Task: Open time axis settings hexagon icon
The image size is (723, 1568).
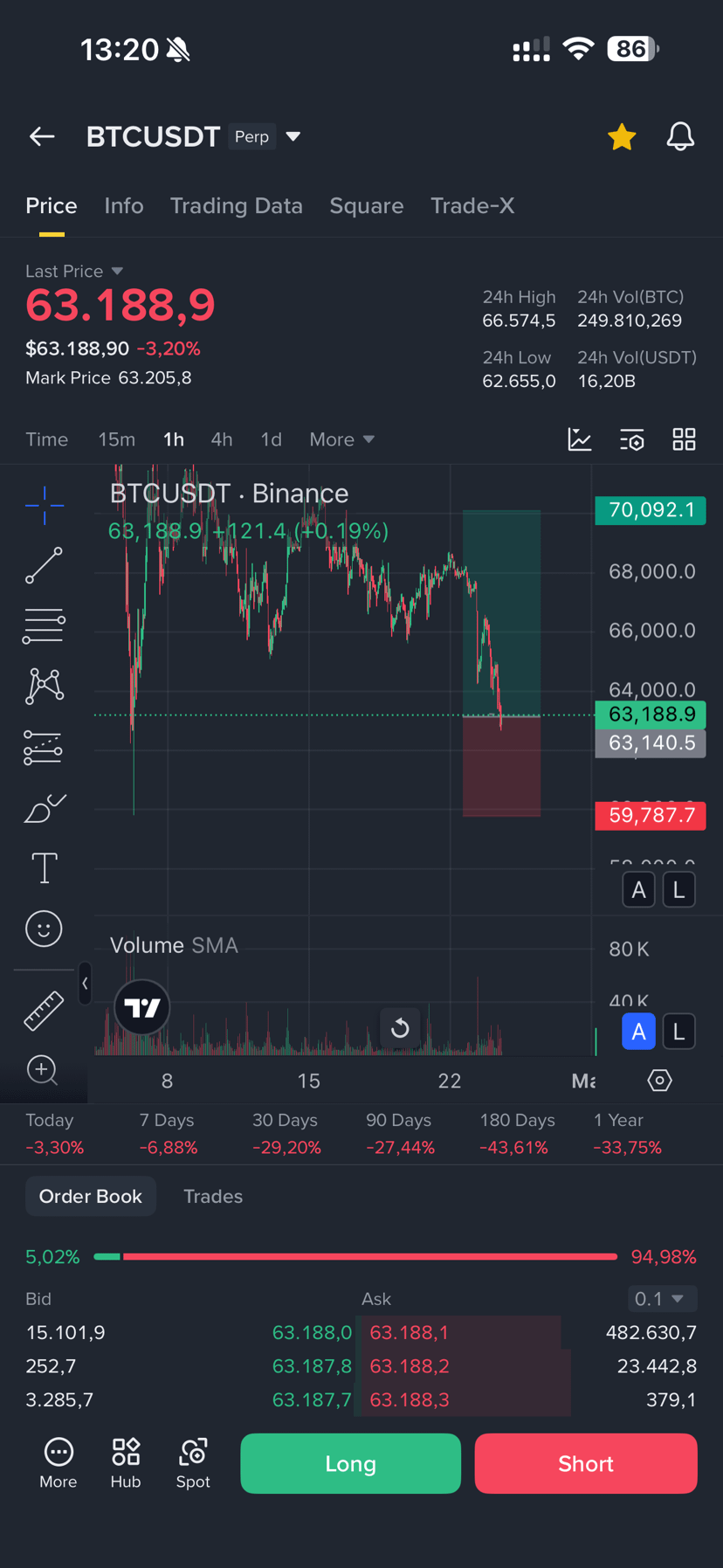Action: 660,1081
